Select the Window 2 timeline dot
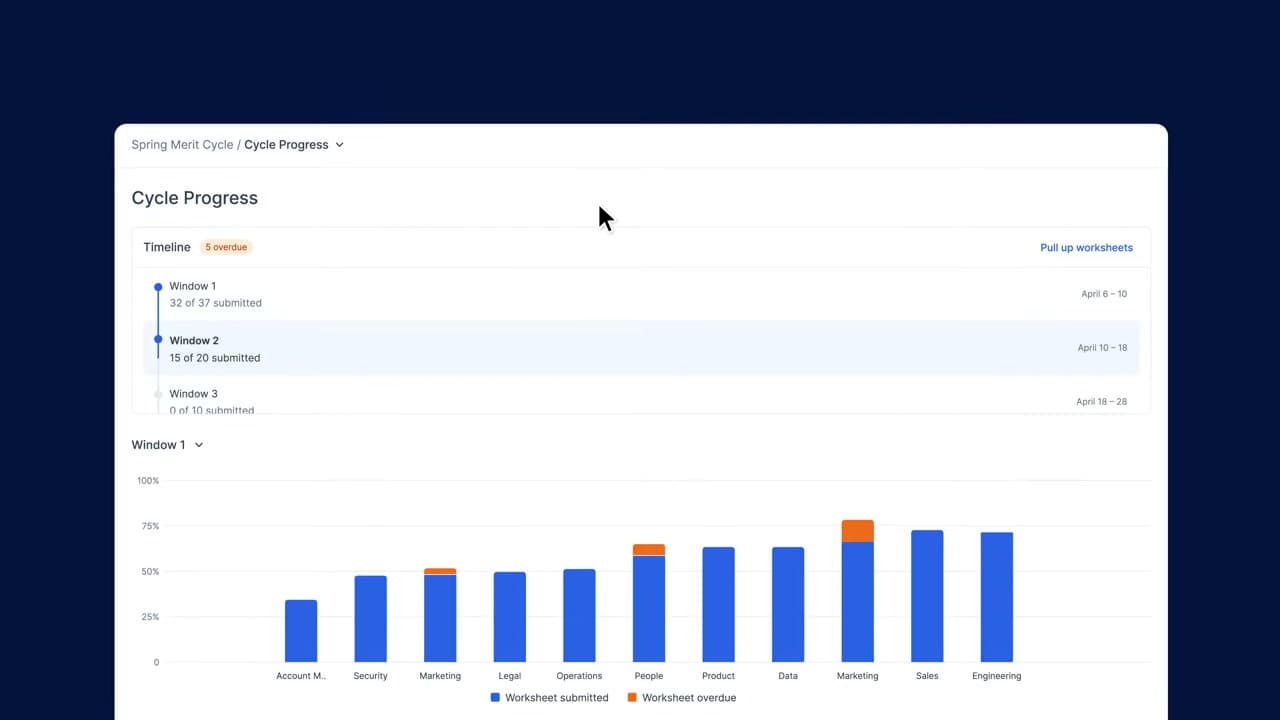The image size is (1280, 720). (x=158, y=340)
